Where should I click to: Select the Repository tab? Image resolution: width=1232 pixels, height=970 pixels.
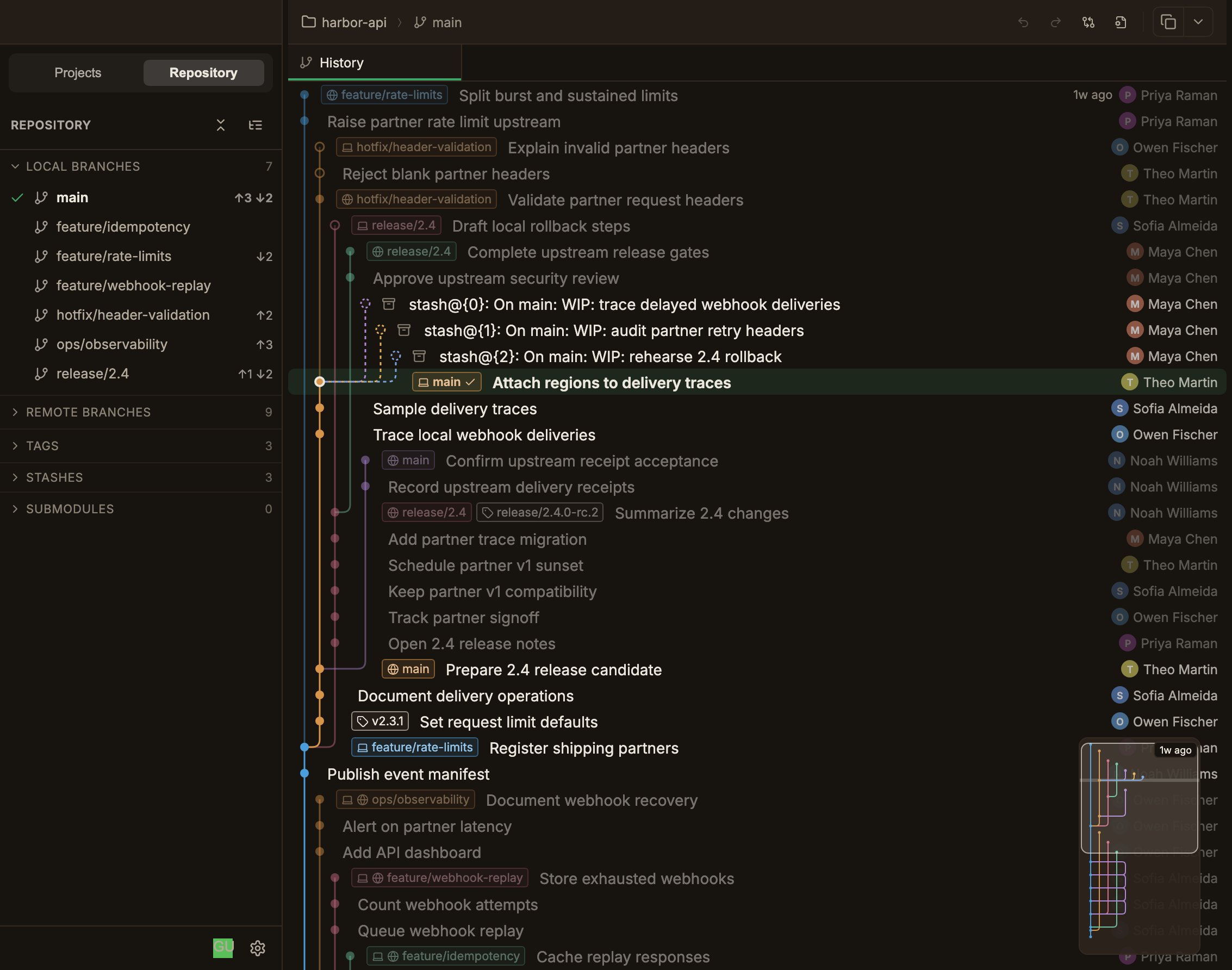[x=203, y=73]
